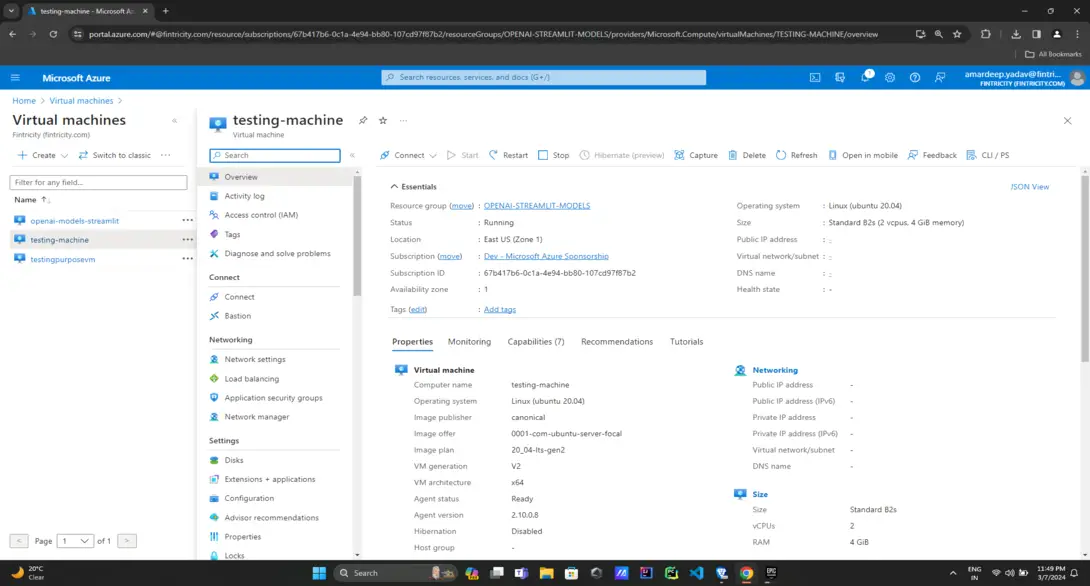
Task: Switch to Monitoring tab
Action: coord(469,342)
